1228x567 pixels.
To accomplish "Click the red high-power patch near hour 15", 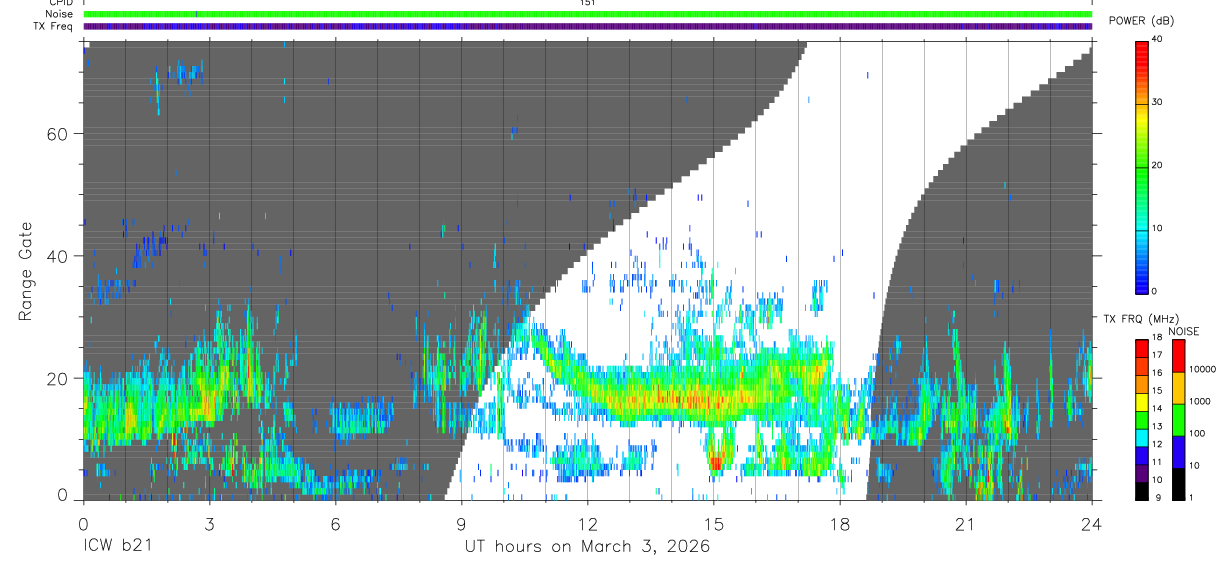I will click(715, 461).
